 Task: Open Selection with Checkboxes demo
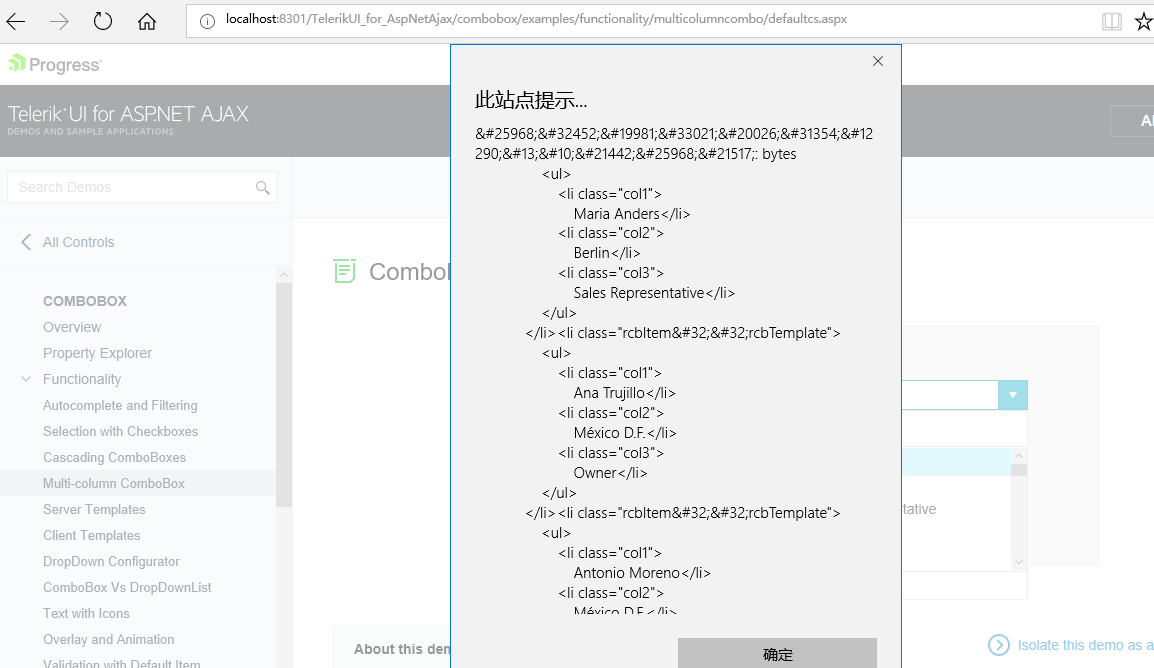point(121,431)
